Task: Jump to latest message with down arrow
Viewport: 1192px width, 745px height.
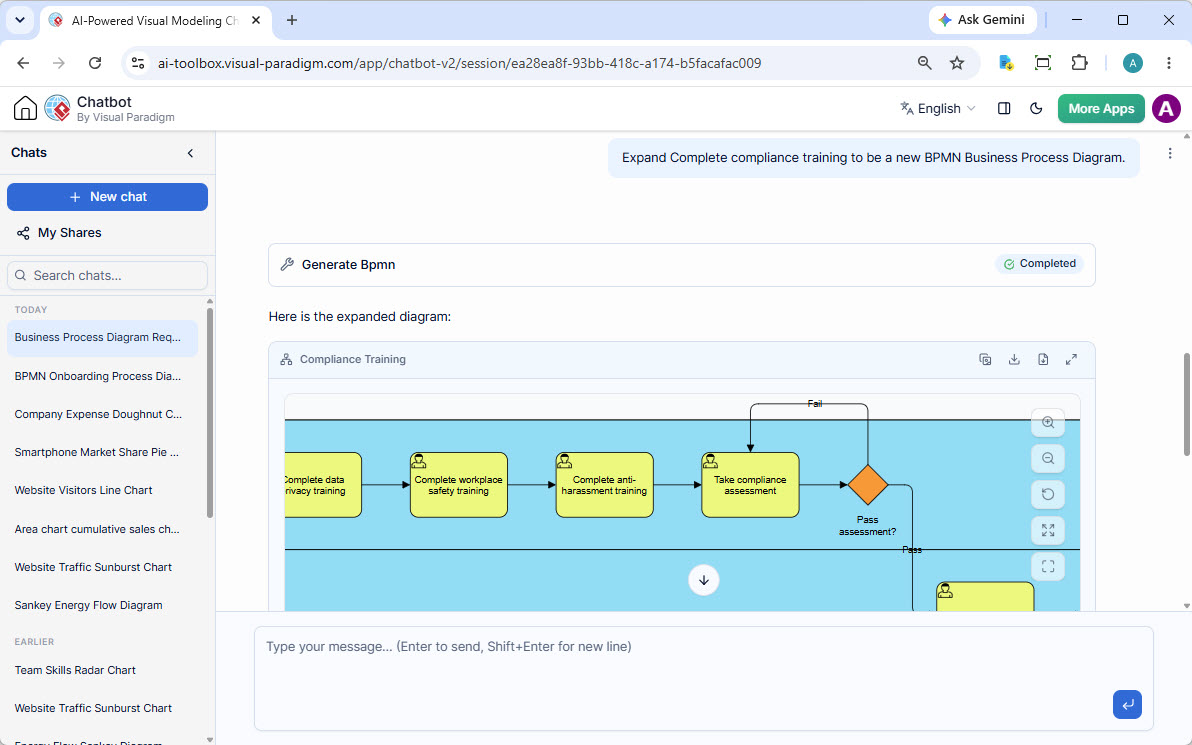Action: (704, 580)
